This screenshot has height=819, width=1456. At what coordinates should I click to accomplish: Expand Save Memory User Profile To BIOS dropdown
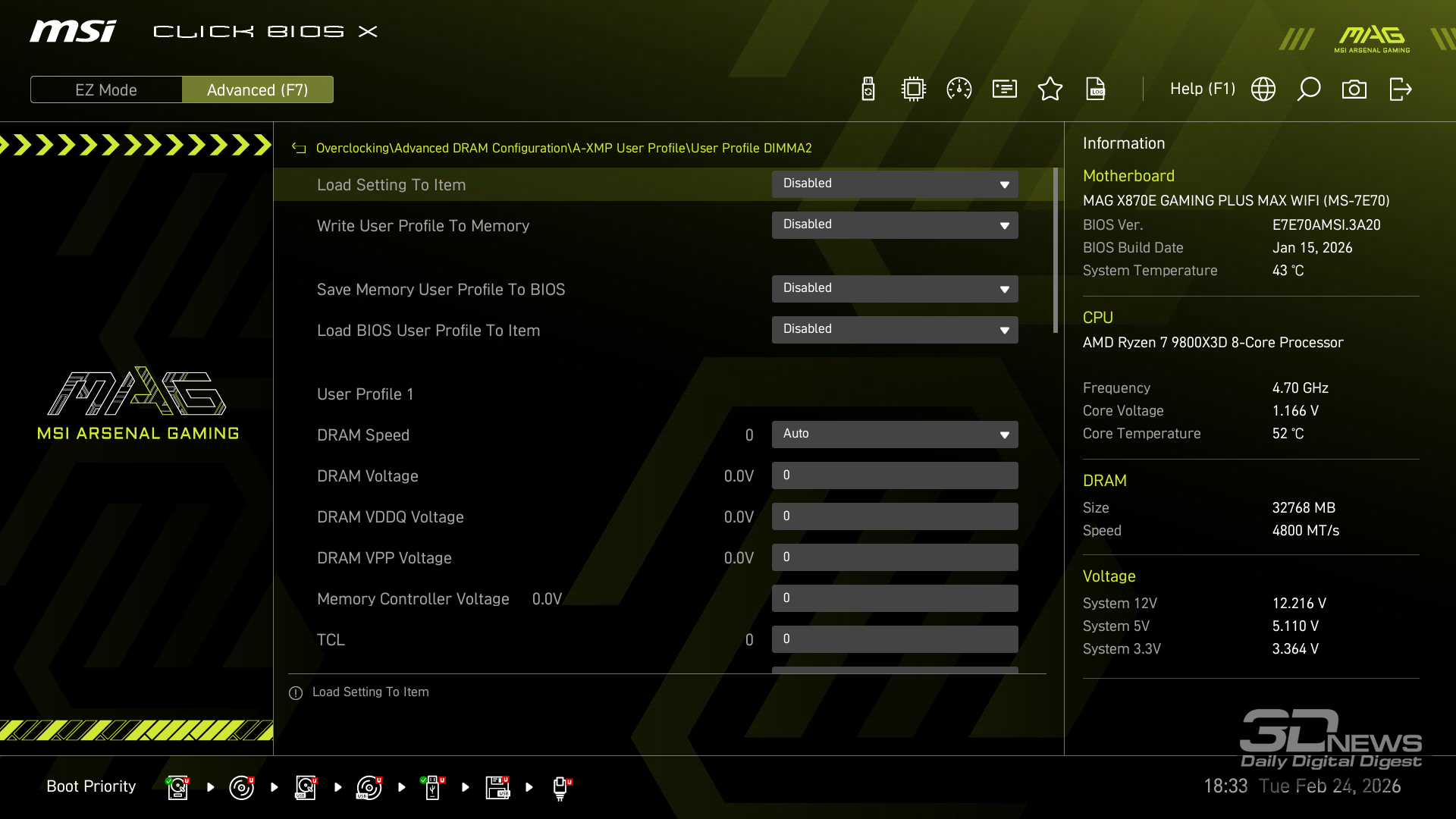(895, 289)
